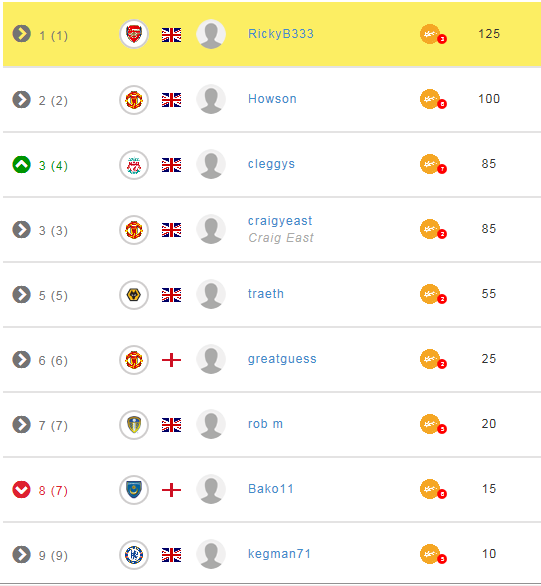Click the Wolves club badge beside traeth

click(x=134, y=294)
